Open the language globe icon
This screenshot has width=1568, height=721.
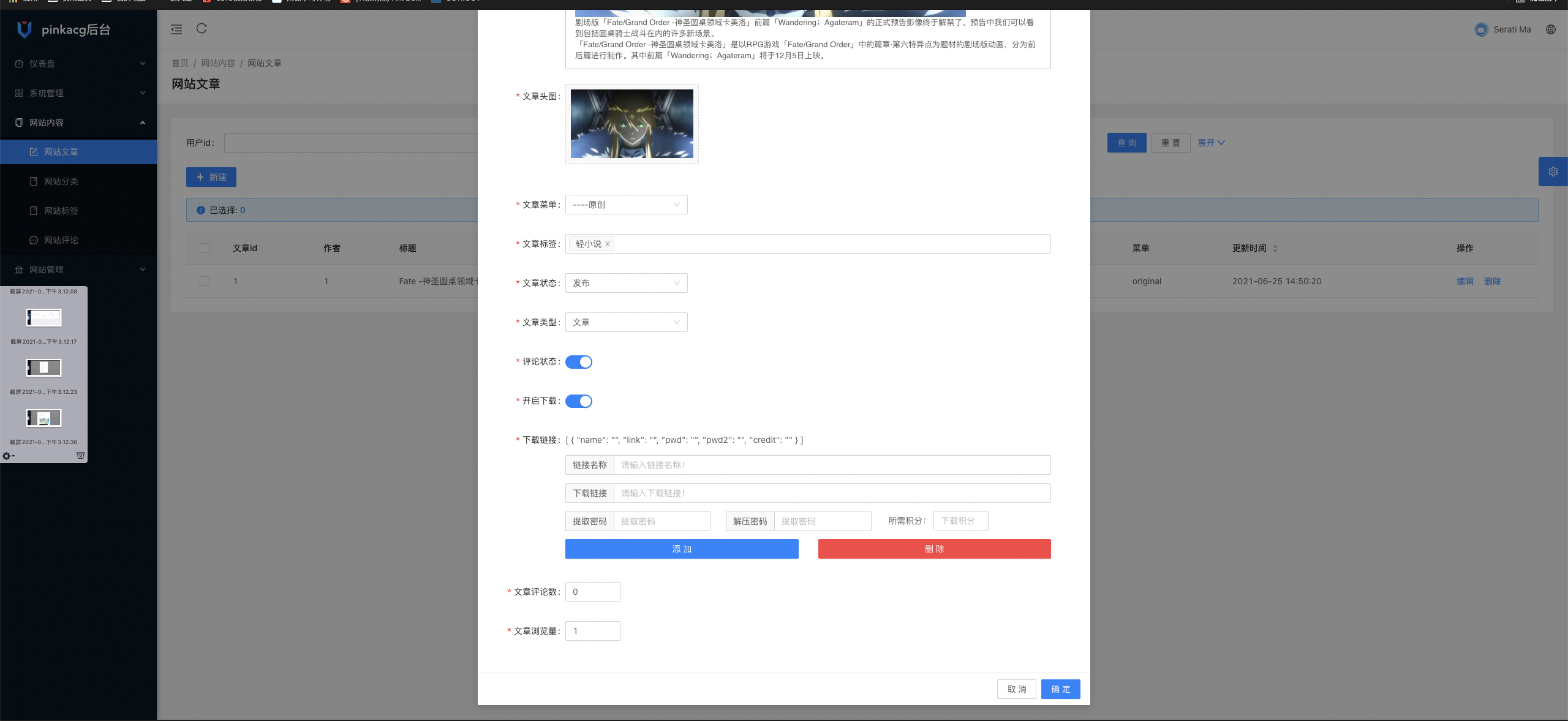[1550, 29]
